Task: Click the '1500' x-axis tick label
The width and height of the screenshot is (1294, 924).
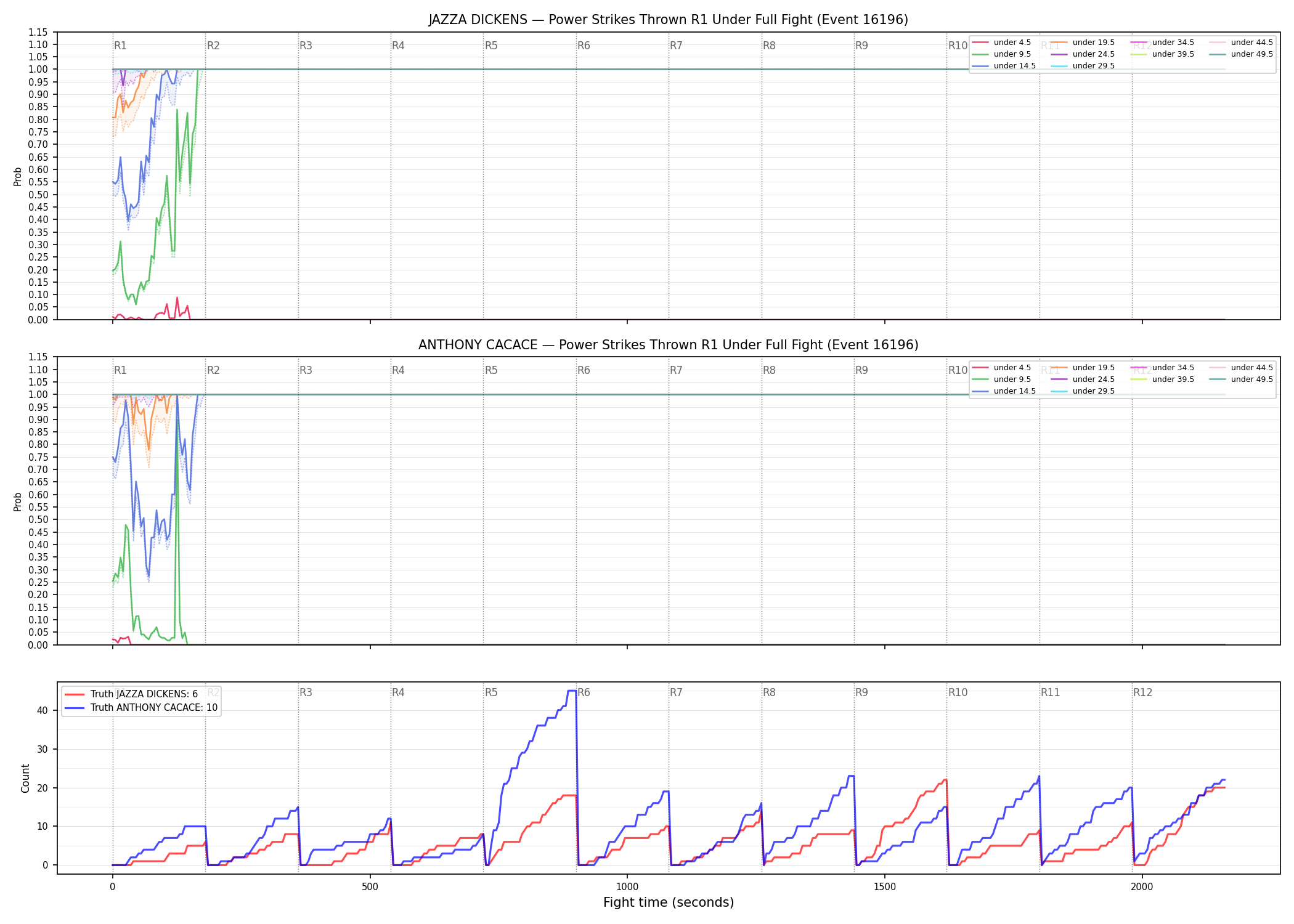Action: coord(885,887)
